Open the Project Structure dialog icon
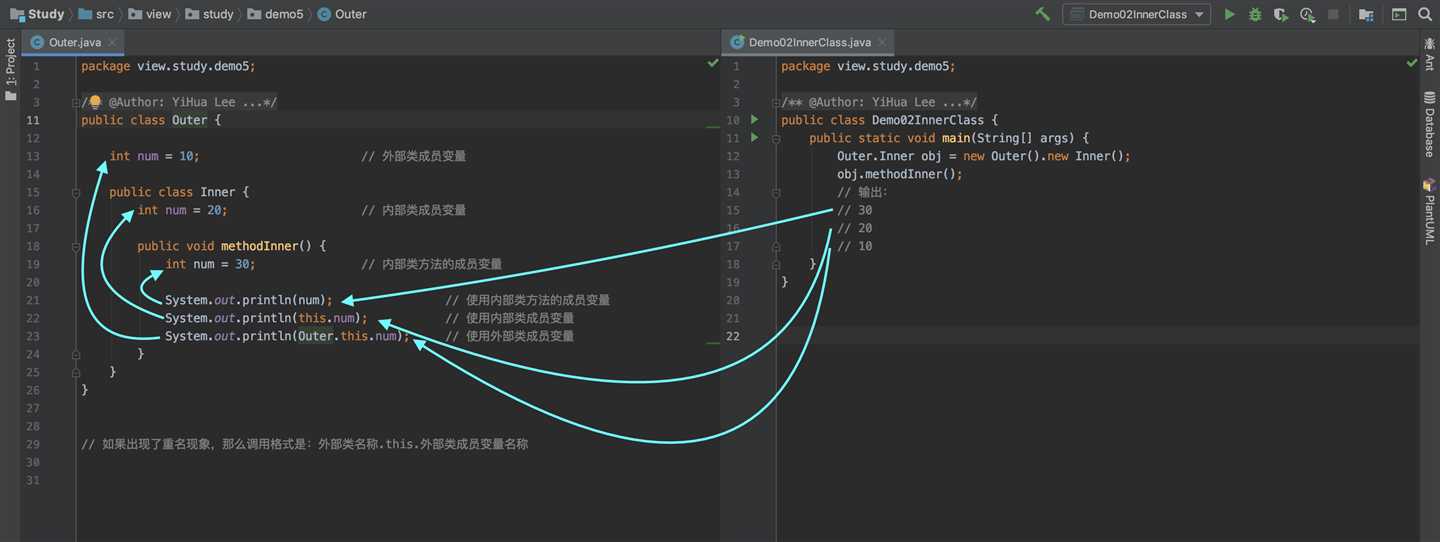The image size is (1440, 542). (x=1366, y=14)
